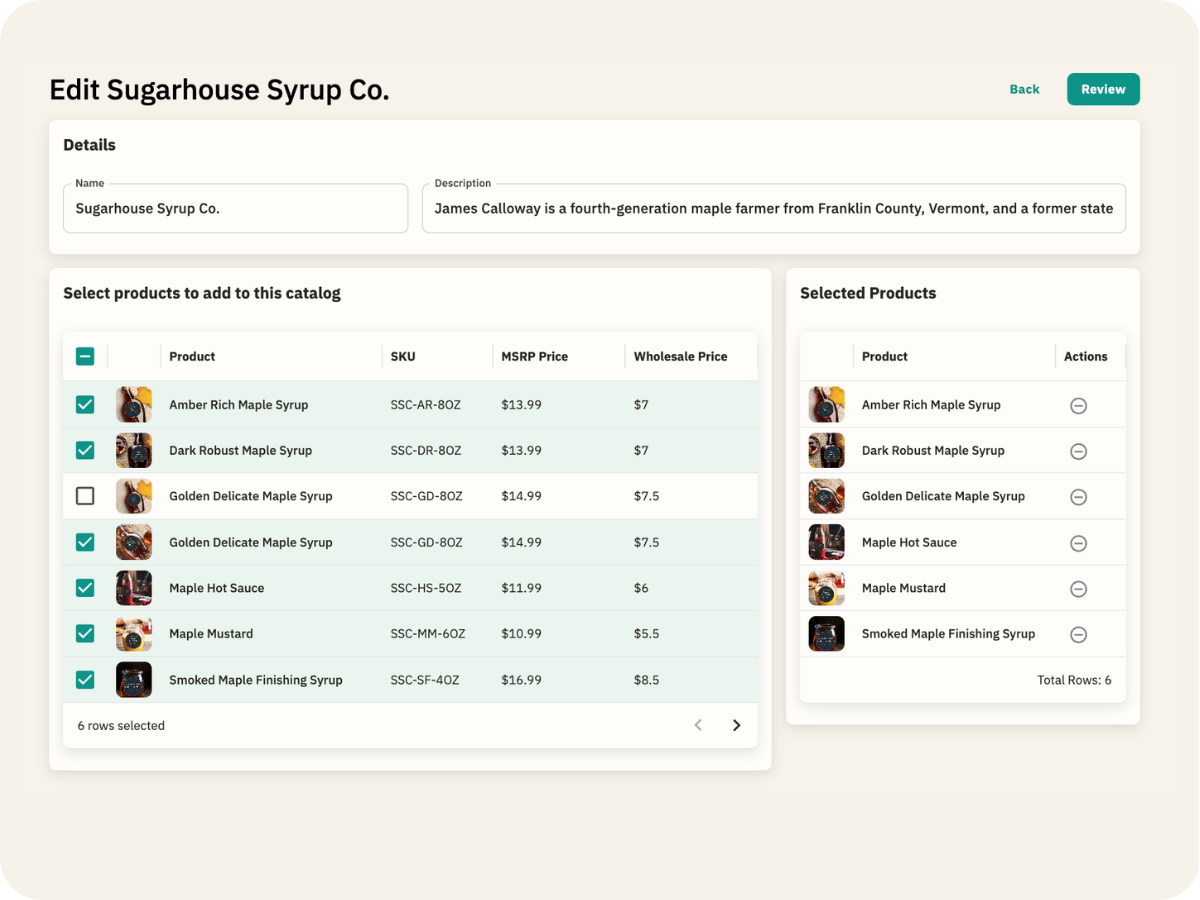Image resolution: width=1200 pixels, height=900 pixels.
Task: Click the SKU value SSC-MM-6OZ
Action: 429,634
